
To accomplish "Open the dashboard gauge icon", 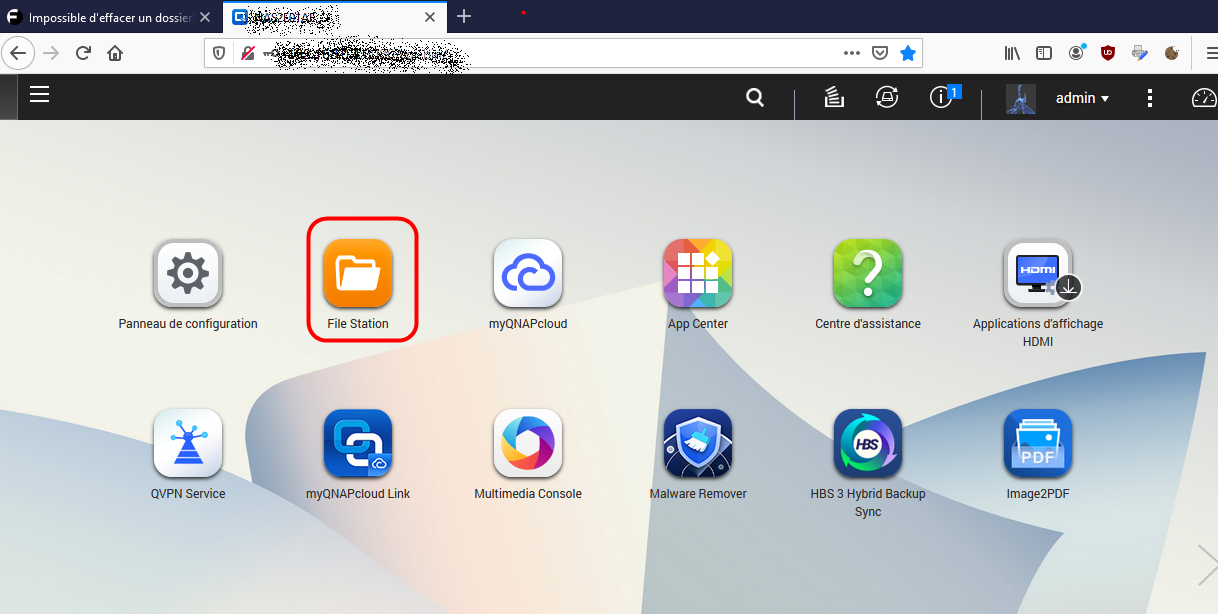I will (1203, 98).
